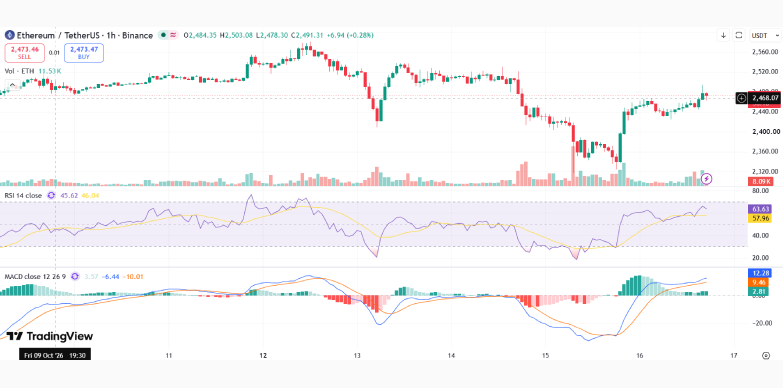This screenshot has width=783, height=388.
Task: Click the blue 12.28 MACD scale label
Action: 760,273
